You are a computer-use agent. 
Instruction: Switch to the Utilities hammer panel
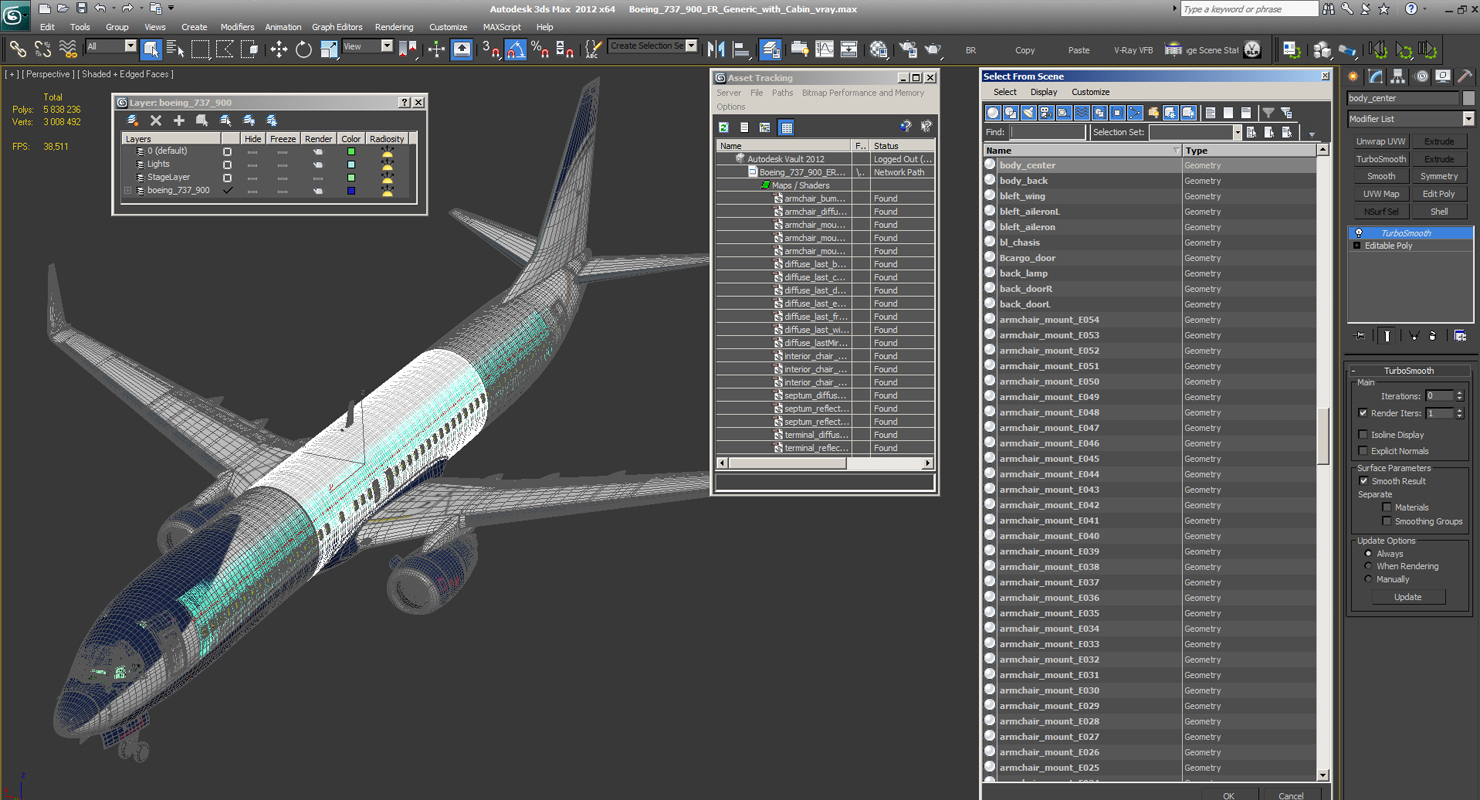tap(1464, 76)
